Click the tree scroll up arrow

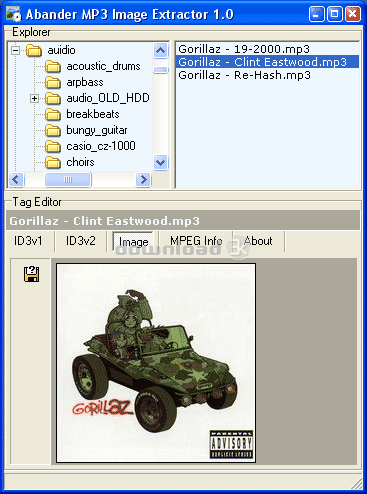pos(161,51)
